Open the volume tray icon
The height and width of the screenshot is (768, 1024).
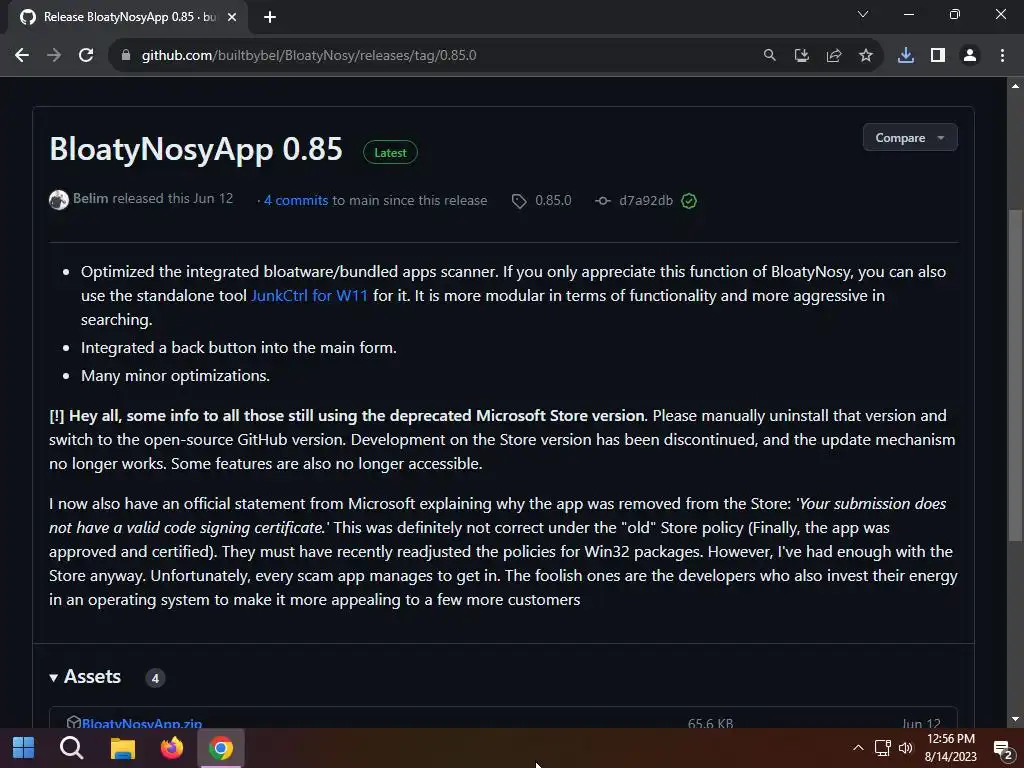pos(906,748)
